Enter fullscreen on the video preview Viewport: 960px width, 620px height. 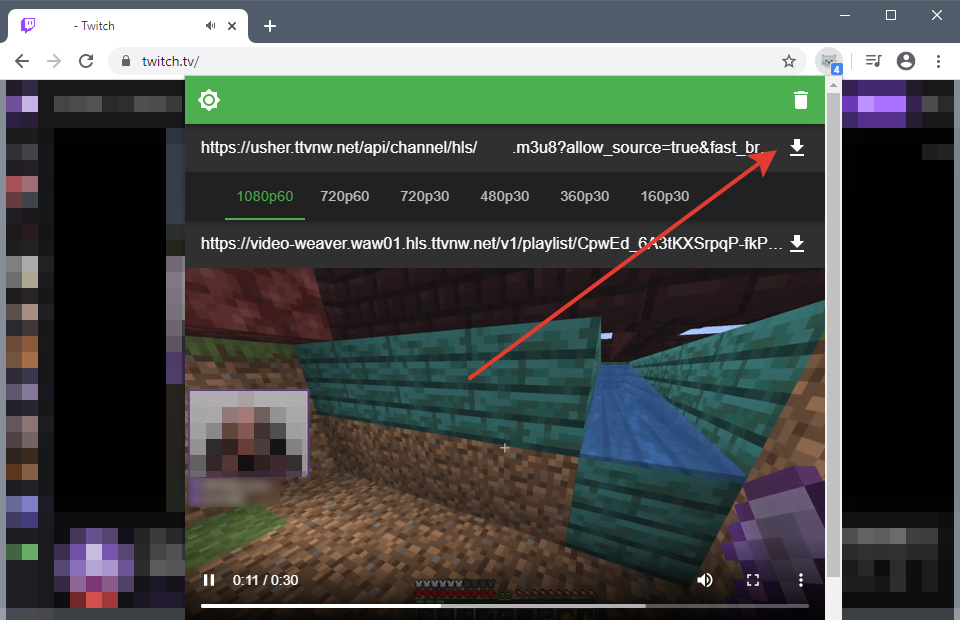click(x=753, y=580)
